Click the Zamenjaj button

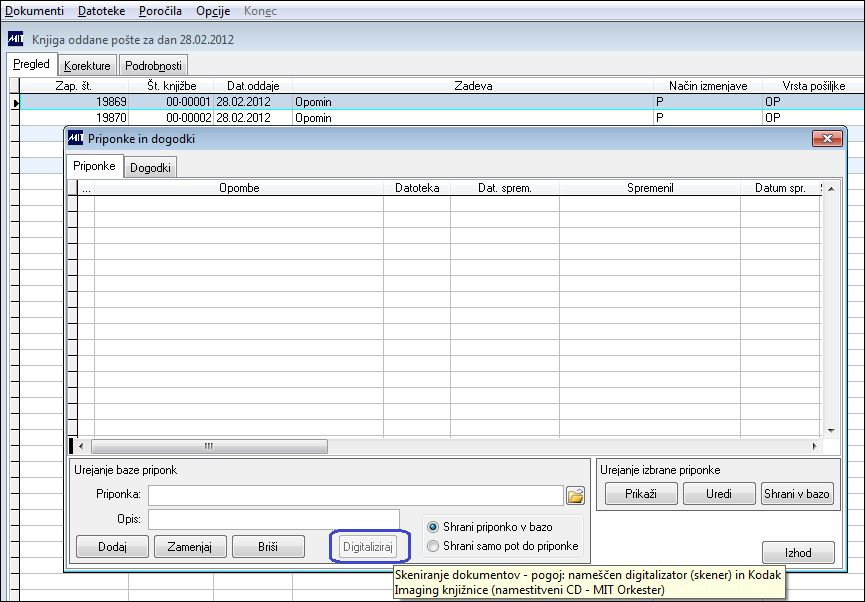pyautogui.click(x=190, y=547)
